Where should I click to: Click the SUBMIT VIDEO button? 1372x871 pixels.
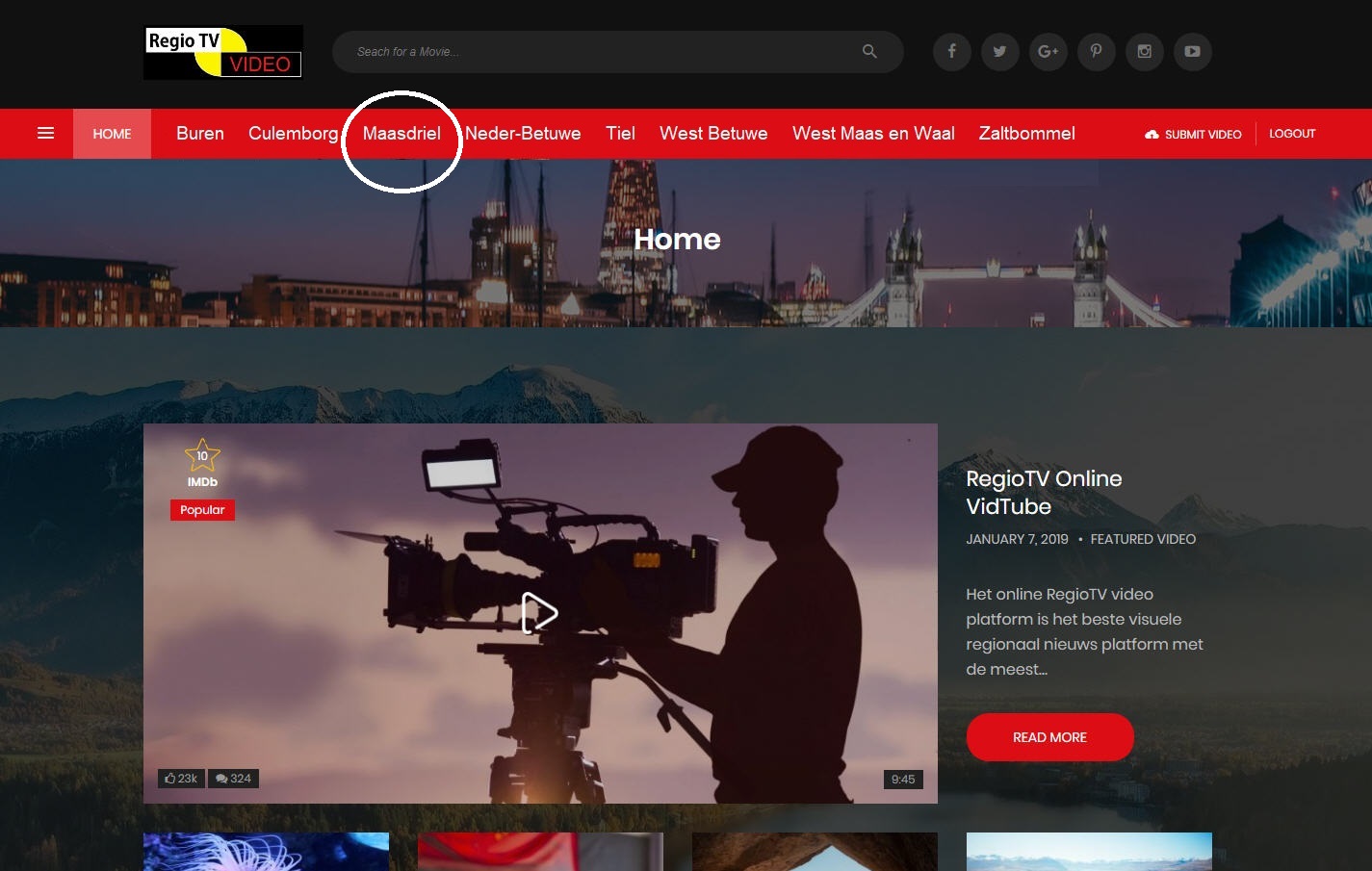[1193, 134]
